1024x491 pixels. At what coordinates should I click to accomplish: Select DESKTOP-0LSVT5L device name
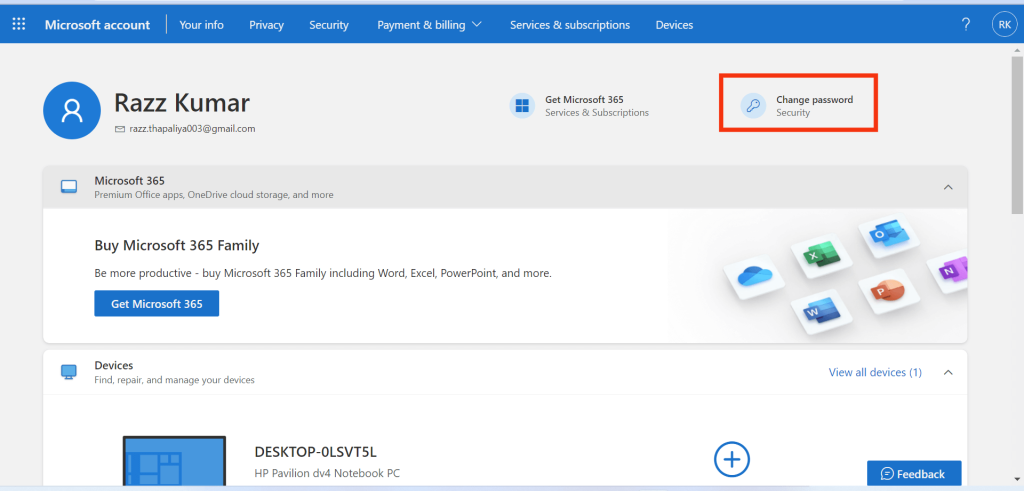click(x=316, y=452)
